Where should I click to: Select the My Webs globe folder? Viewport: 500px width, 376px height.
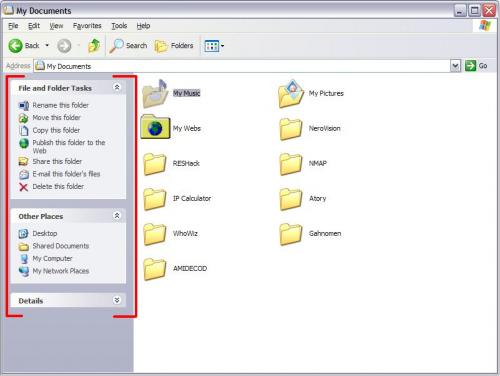(155, 127)
